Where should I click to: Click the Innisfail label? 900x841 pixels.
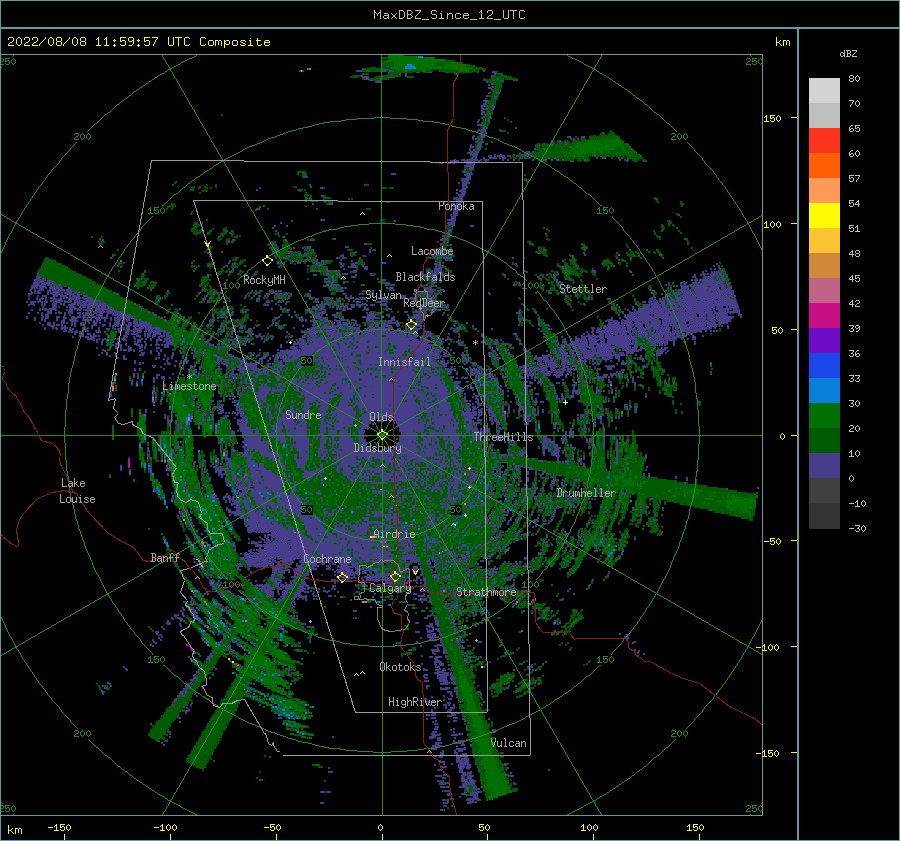pos(404,362)
